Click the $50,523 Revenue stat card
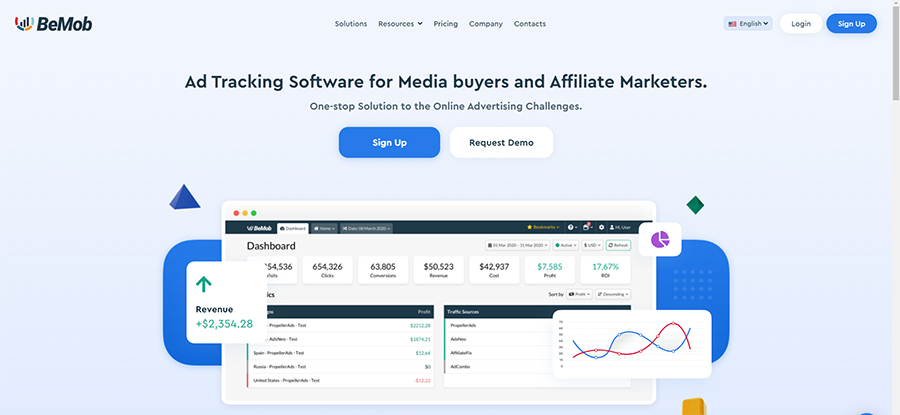This screenshot has width=900, height=415. coord(439,270)
